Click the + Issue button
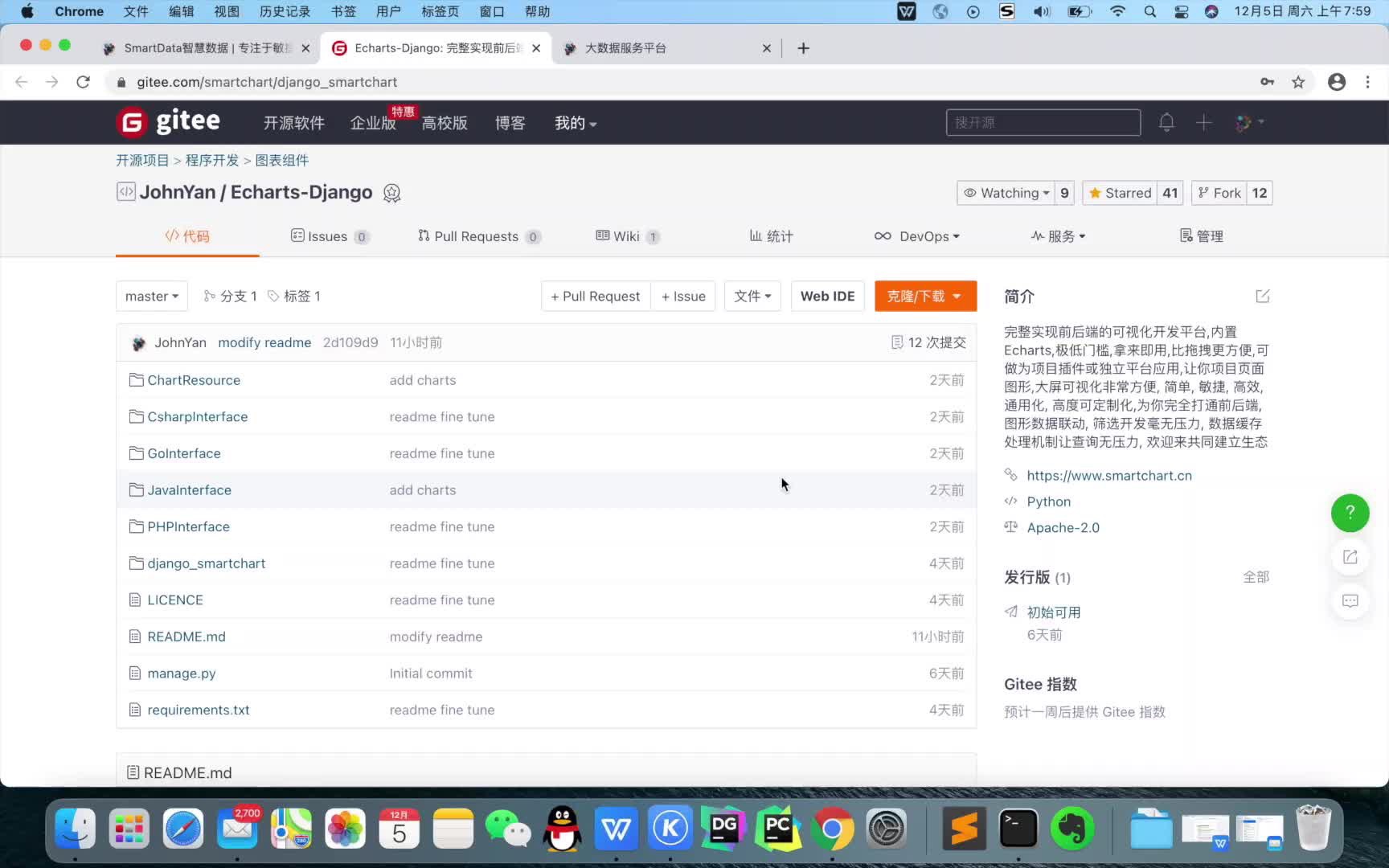Image resolution: width=1389 pixels, height=868 pixels. [x=683, y=297]
